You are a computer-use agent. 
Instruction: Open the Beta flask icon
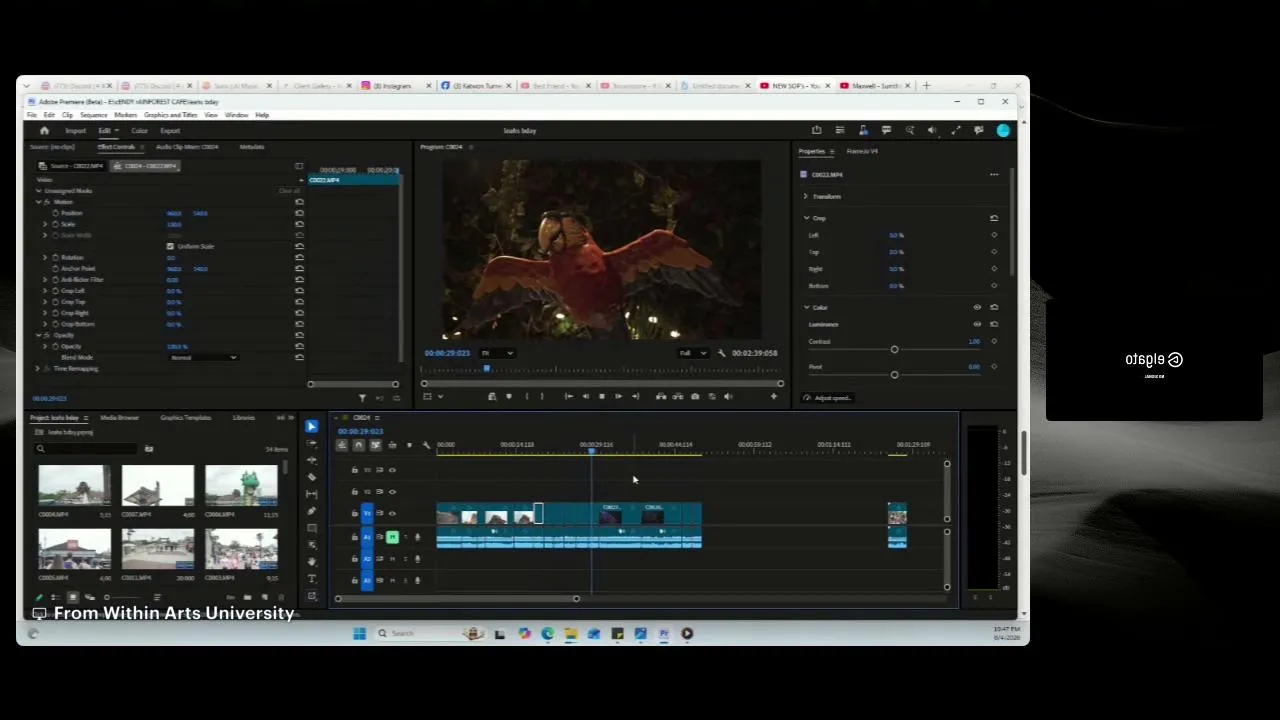(863, 130)
